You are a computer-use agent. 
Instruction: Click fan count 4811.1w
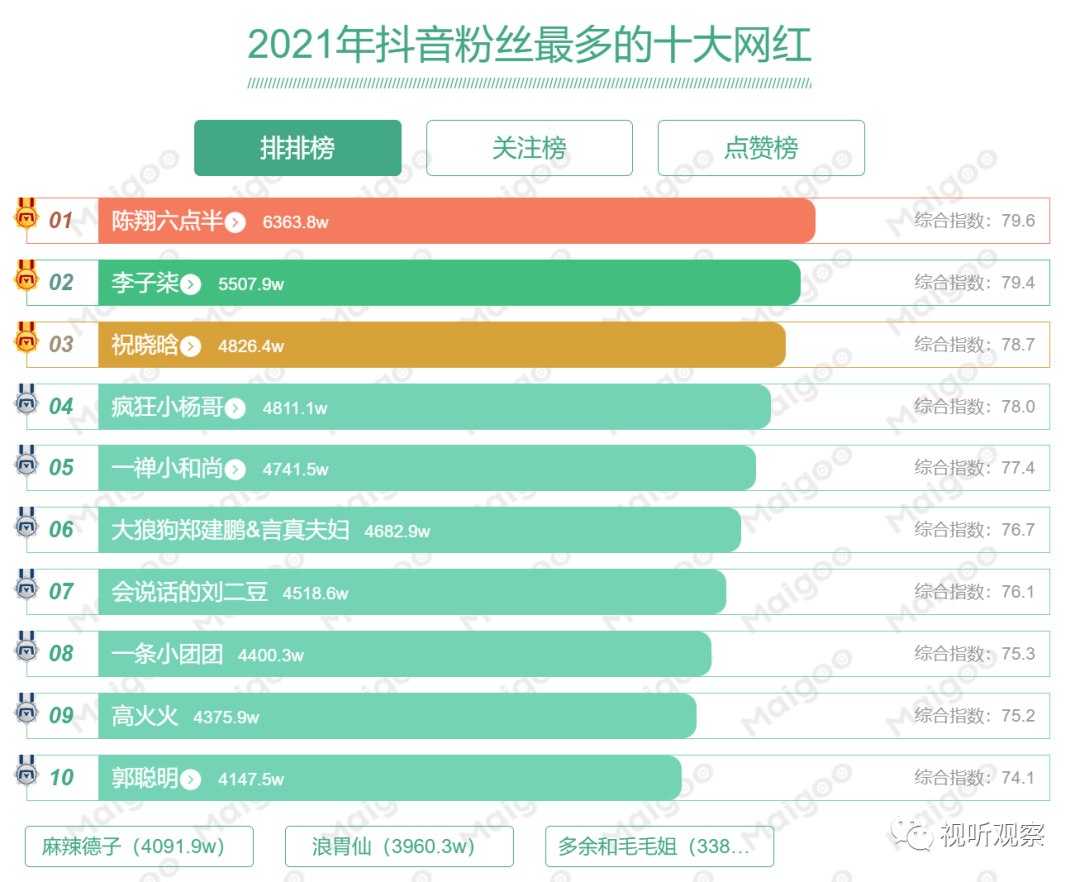[295, 408]
